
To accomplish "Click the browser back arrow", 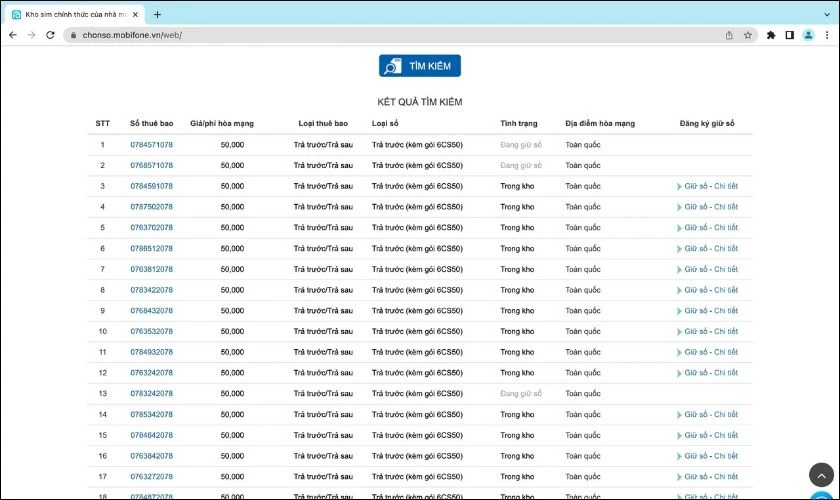I will pos(12,34).
